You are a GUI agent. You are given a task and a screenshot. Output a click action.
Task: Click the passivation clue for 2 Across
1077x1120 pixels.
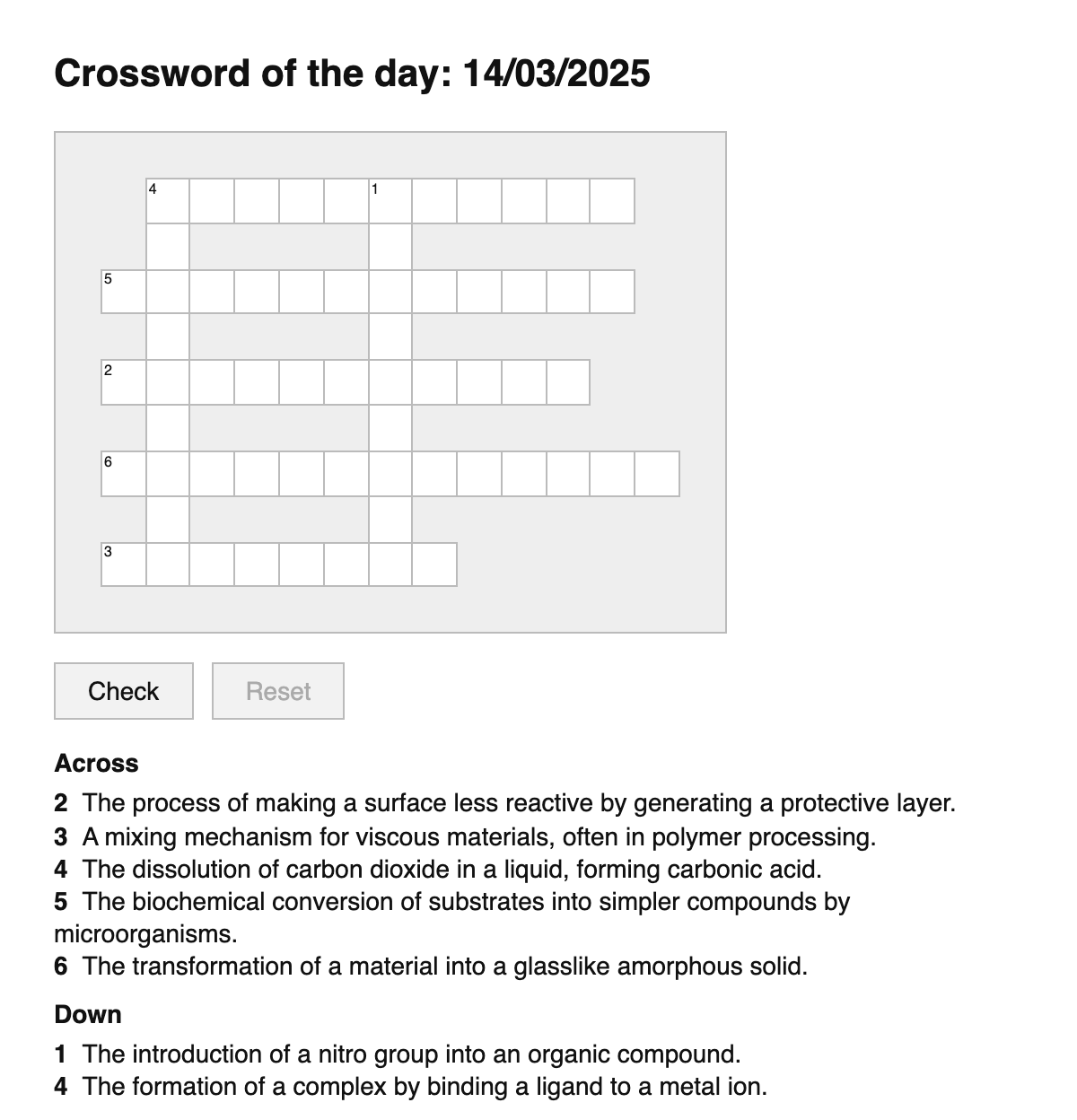point(518,802)
